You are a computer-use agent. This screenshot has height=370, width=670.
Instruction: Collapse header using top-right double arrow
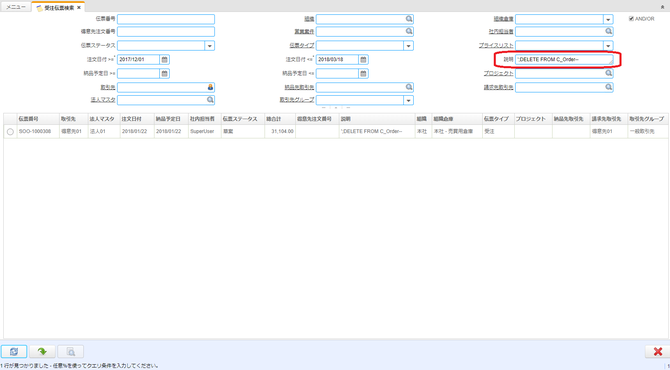pos(663,7)
